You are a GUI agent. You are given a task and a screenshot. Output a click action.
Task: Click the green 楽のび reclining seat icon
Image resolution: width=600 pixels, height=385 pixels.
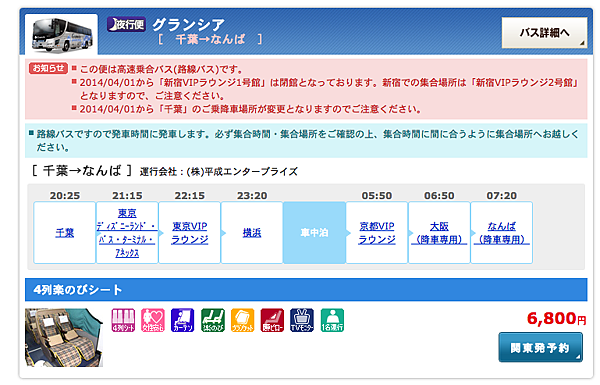tap(213, 320)
